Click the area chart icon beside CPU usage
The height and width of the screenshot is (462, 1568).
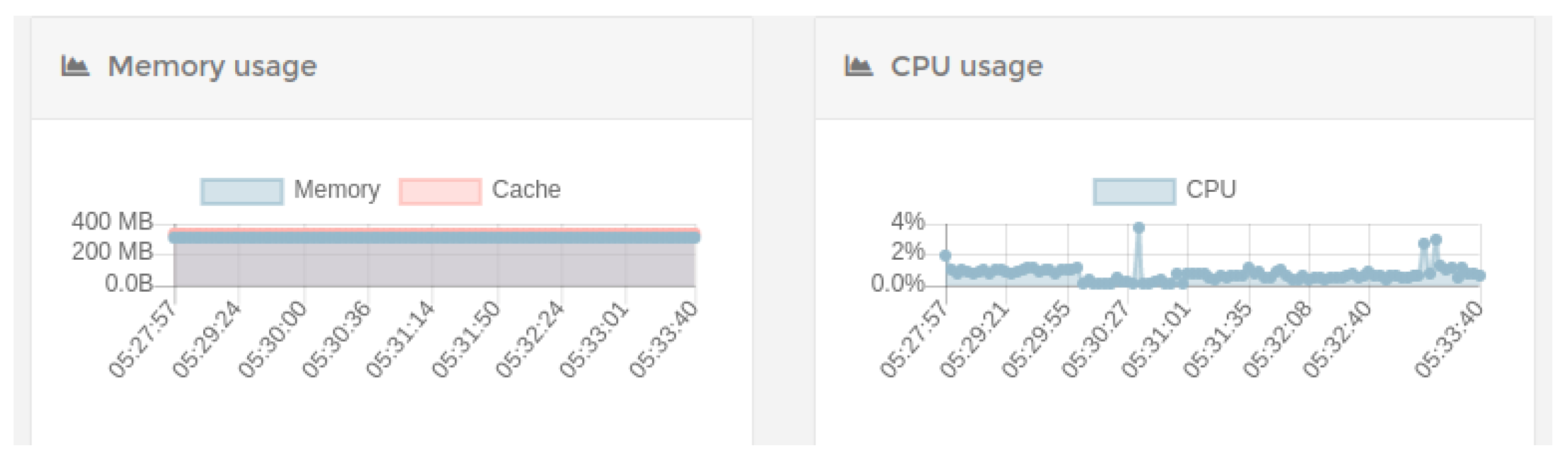coord(858,66)
